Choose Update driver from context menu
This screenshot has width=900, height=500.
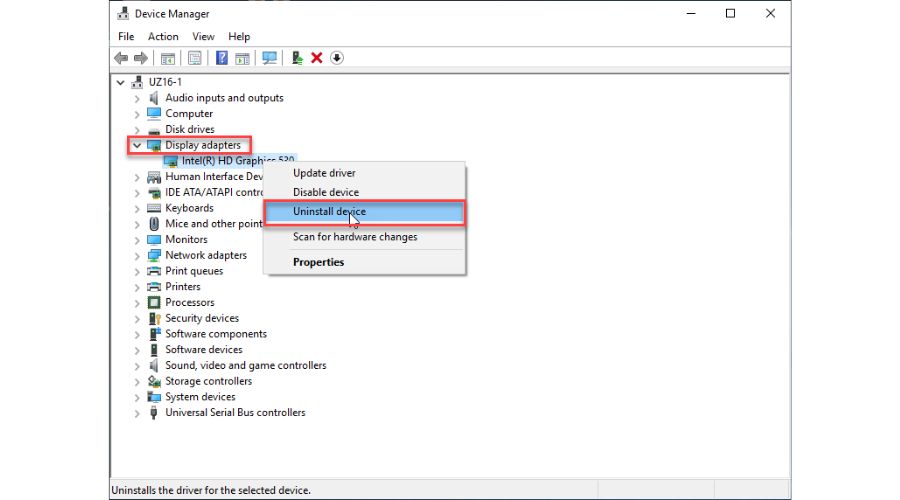[364, 173]
